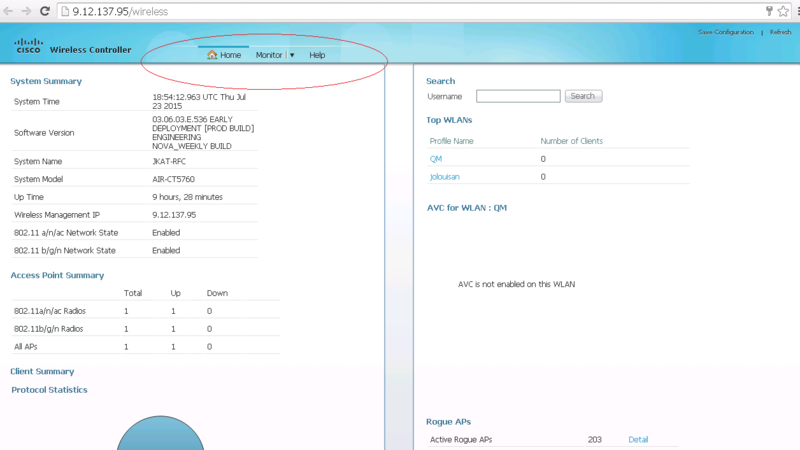Click the Username search field
This screenshot has width=800, height=450.
(518, 96)
